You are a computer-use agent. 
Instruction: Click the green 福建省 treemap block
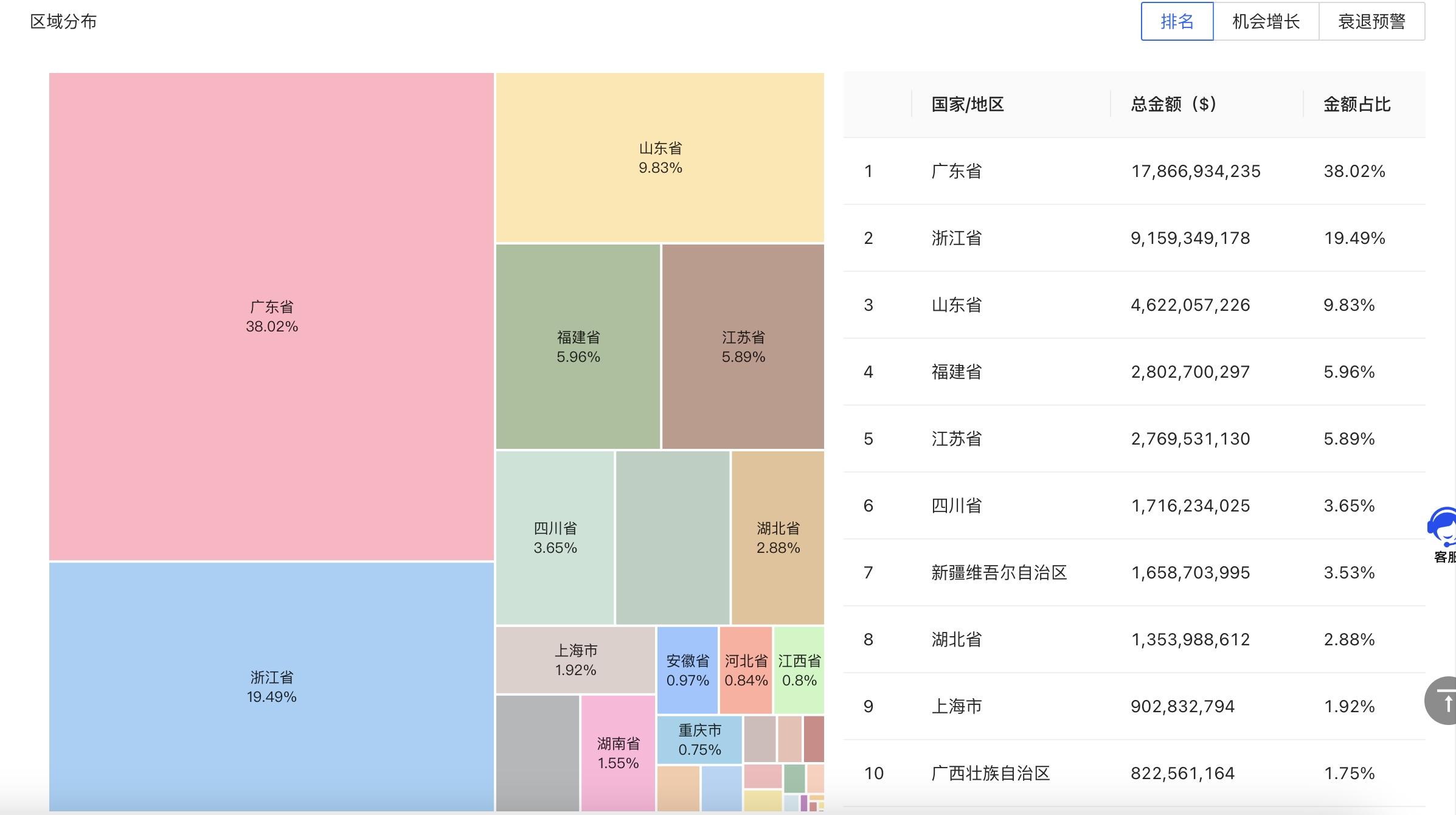click(578, 347)
